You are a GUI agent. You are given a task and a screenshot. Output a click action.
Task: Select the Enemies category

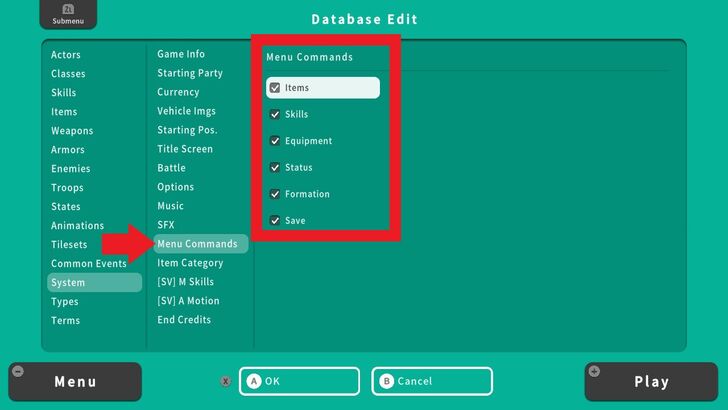(x=71, y=169)
